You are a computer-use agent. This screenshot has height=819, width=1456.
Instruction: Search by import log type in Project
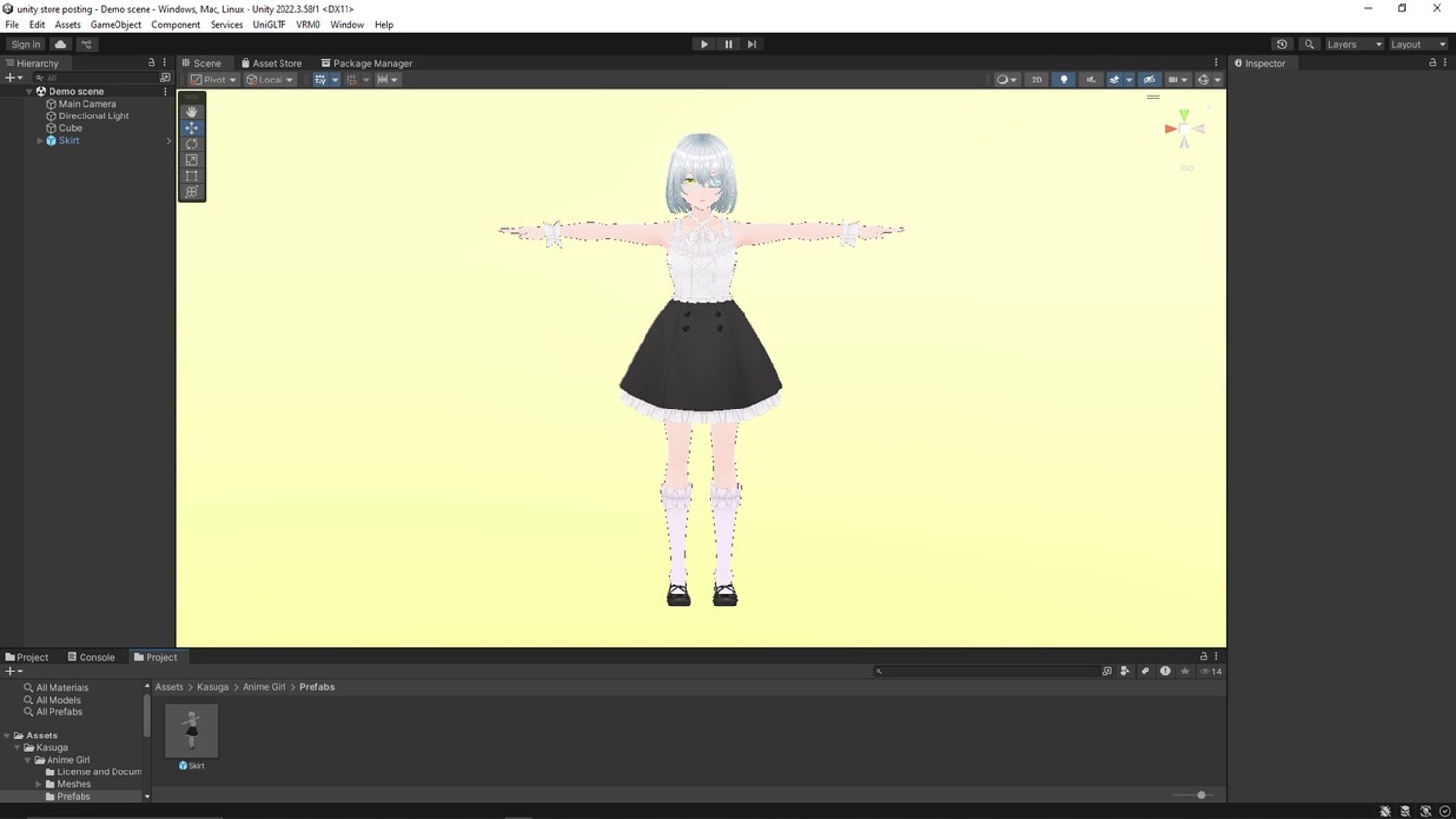pos(1165,672)
